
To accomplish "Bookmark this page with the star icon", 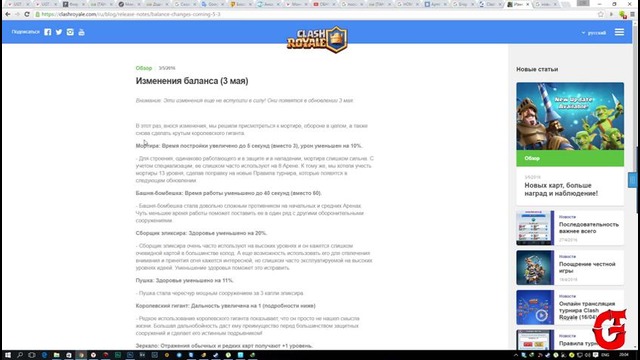I will 601,14.
